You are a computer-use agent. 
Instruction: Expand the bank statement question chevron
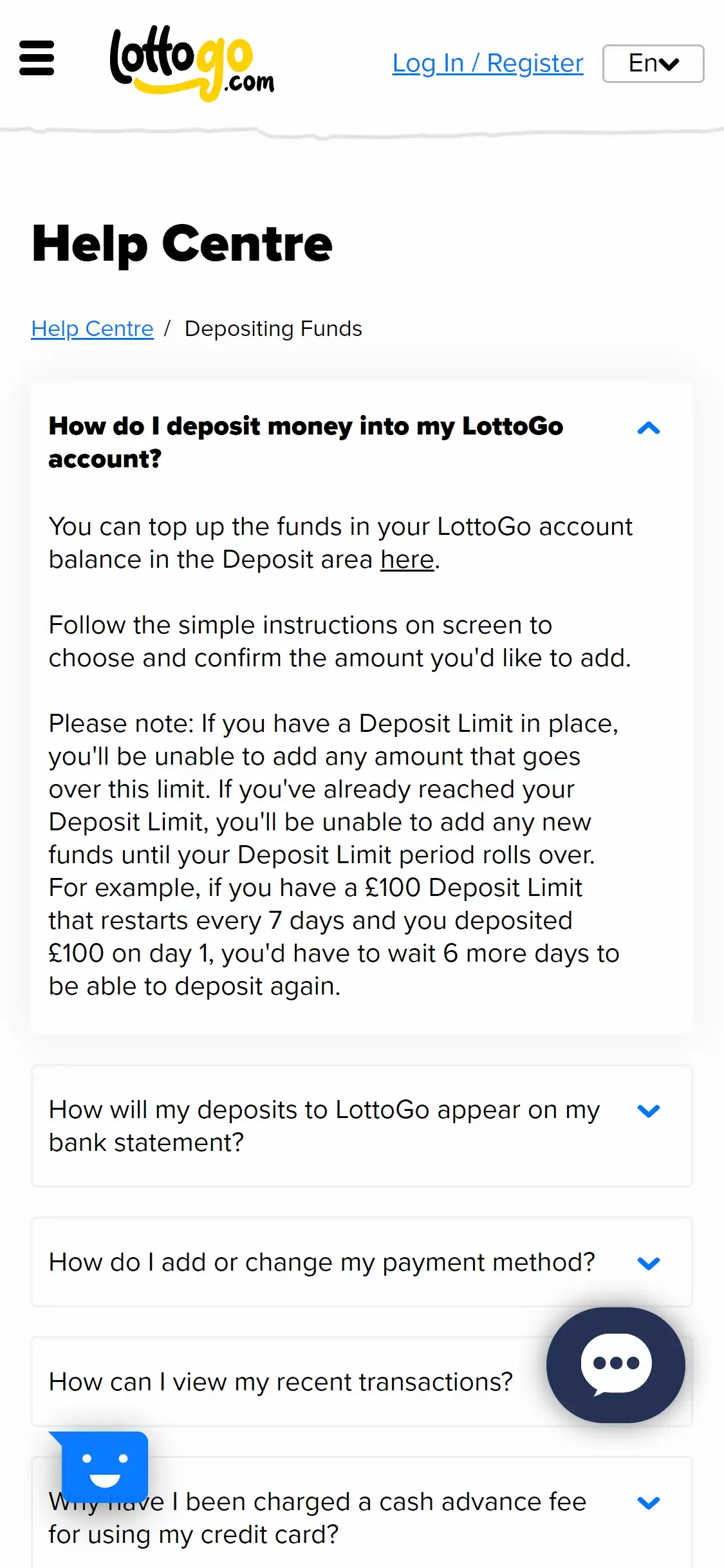point(648,1110)
